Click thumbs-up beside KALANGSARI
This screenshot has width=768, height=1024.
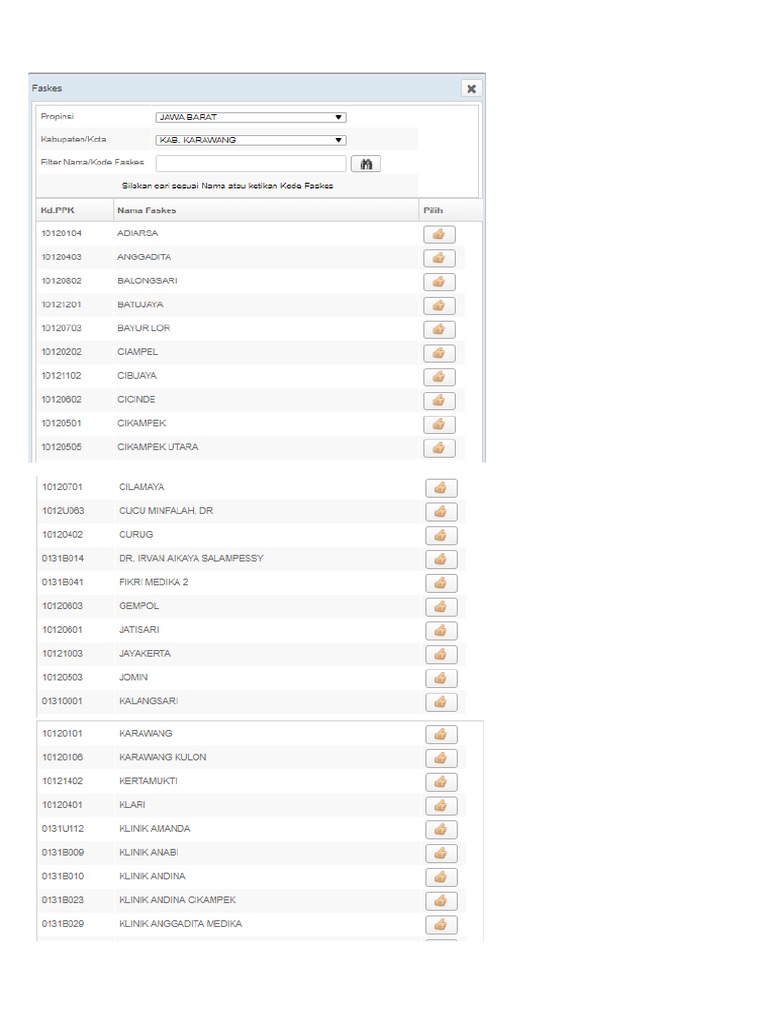[x=441, y=702]
